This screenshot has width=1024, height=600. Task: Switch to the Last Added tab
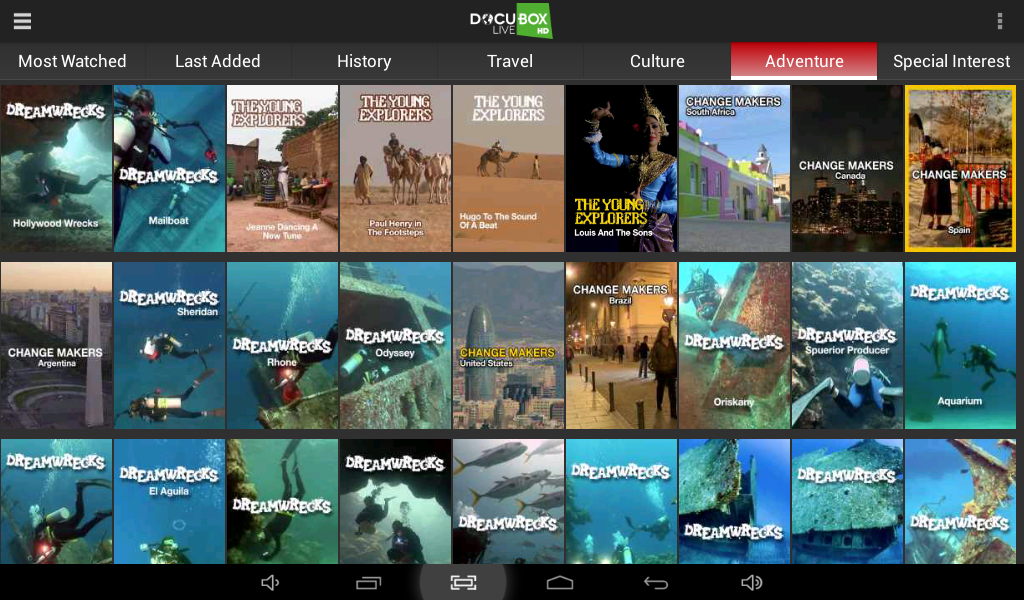(218, 61)
